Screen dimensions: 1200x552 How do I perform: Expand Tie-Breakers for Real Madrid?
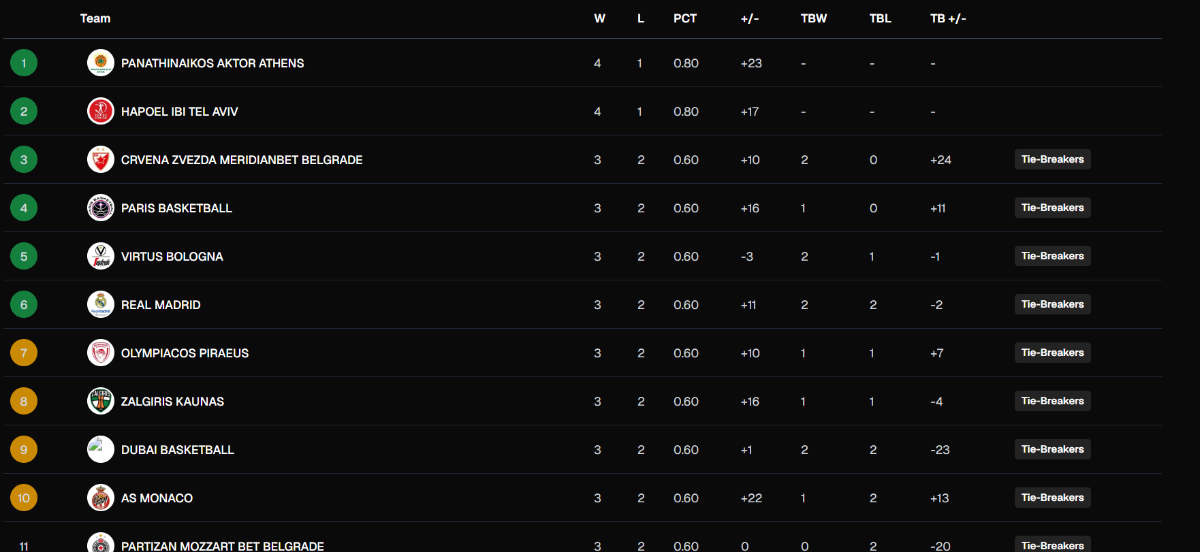point(1052,305)
